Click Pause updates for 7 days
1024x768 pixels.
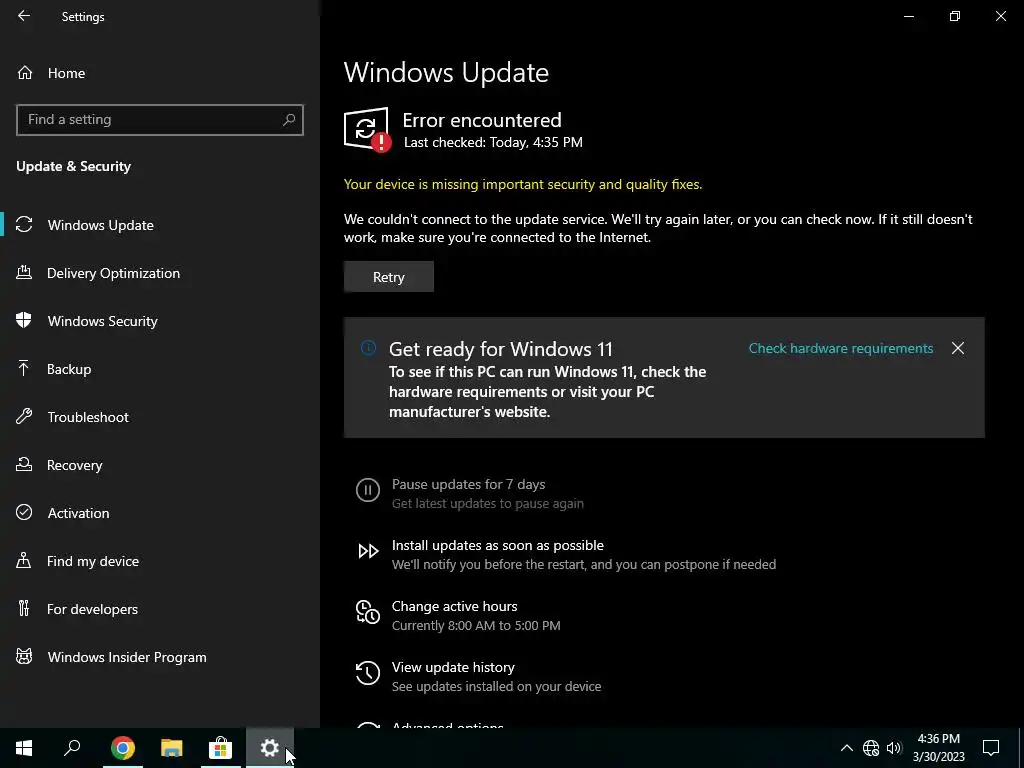point(468,485)
